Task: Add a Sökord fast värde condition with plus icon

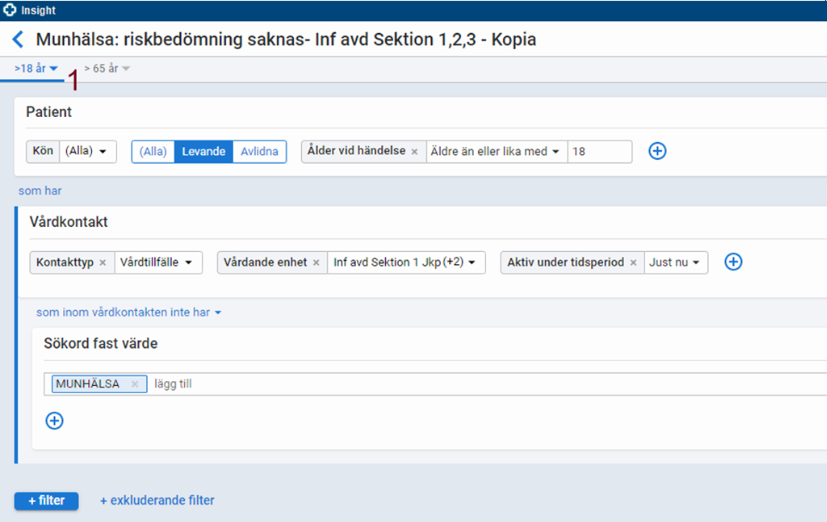Action: coord(54,420)
